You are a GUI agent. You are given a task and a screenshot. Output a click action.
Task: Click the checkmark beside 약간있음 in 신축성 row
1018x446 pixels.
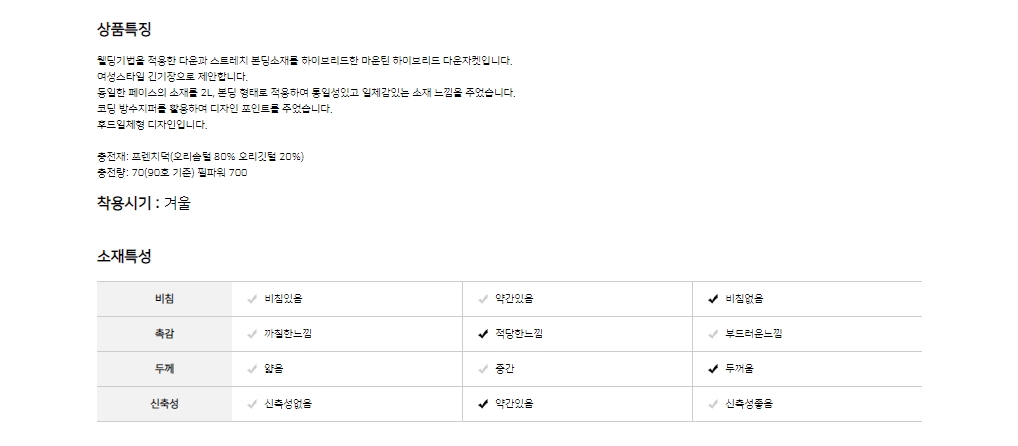pos(483,404)
